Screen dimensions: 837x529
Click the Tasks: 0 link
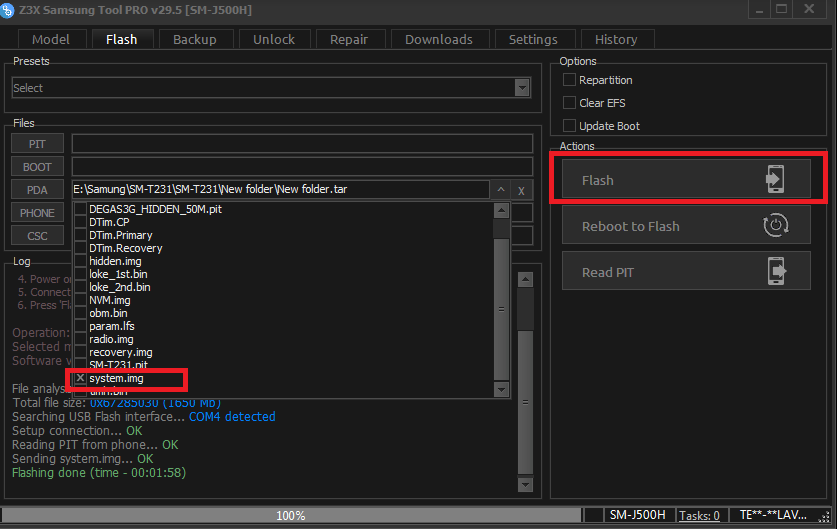699,516
